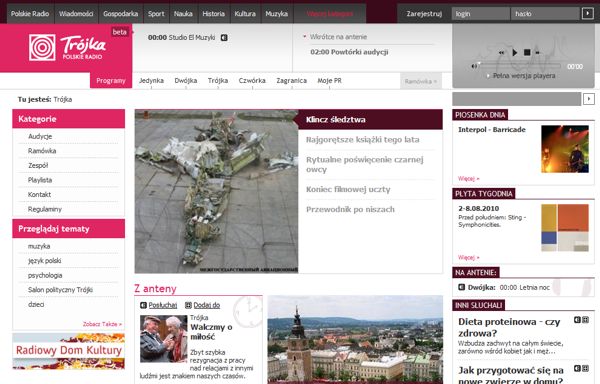Click the Interpol concert thumbnail
600x384 pixels.
pyautogui.click(x=565, y=149)
